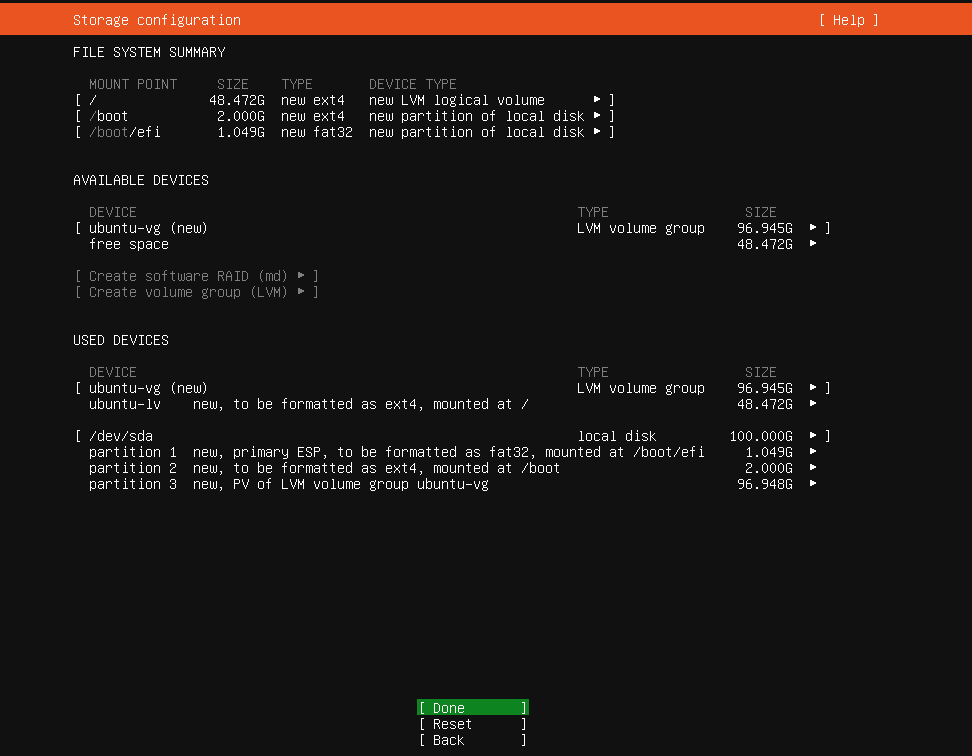Select Create volume group (LVM)
The image size is (972, 756).
(195, 291)
